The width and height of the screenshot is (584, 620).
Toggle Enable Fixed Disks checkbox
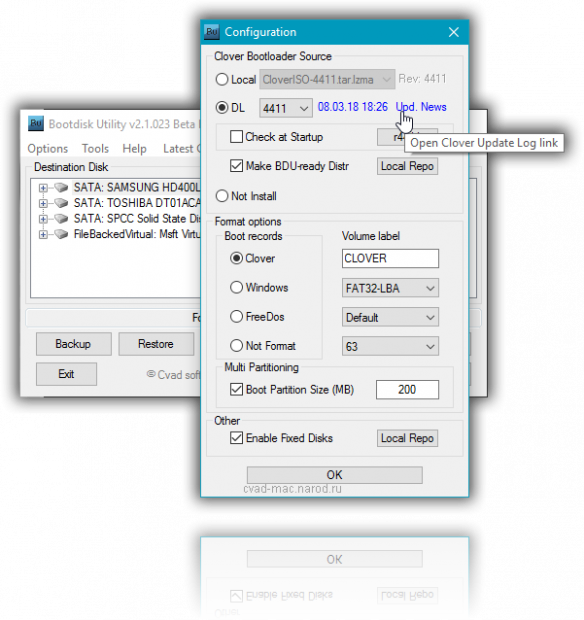pyautogui.click(x=236, y=438)
